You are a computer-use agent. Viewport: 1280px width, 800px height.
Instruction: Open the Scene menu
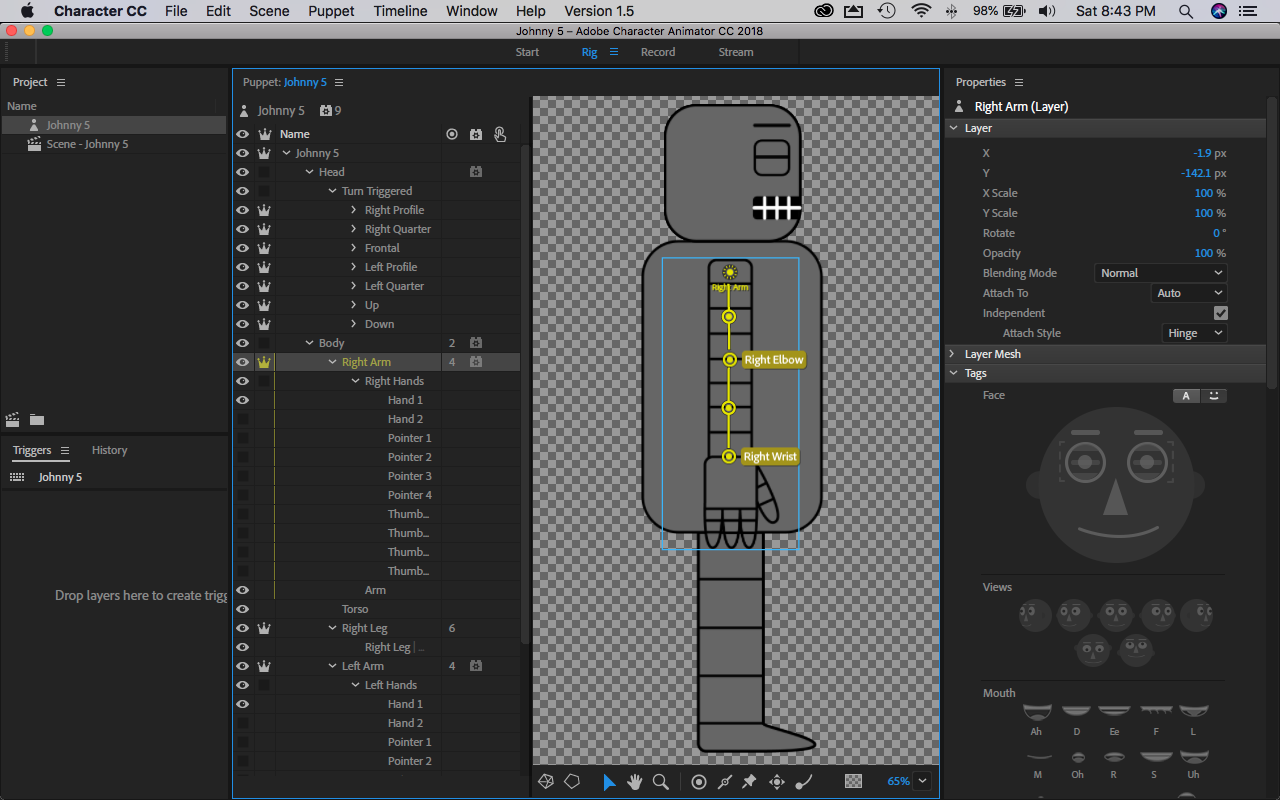pos(269,11)
